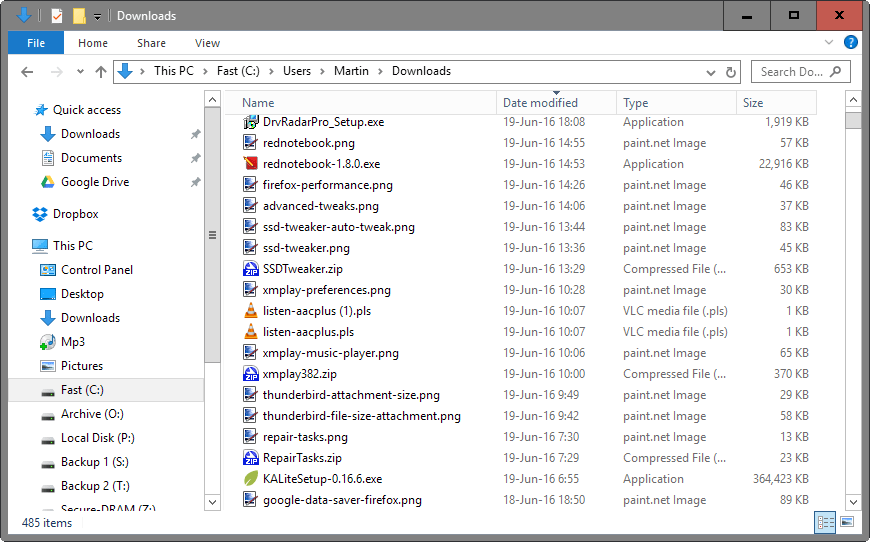The width and height of the screenshot is (870, 542).
Task: Select the RepairTasks.zip archive icon
Action: (251, 458)
